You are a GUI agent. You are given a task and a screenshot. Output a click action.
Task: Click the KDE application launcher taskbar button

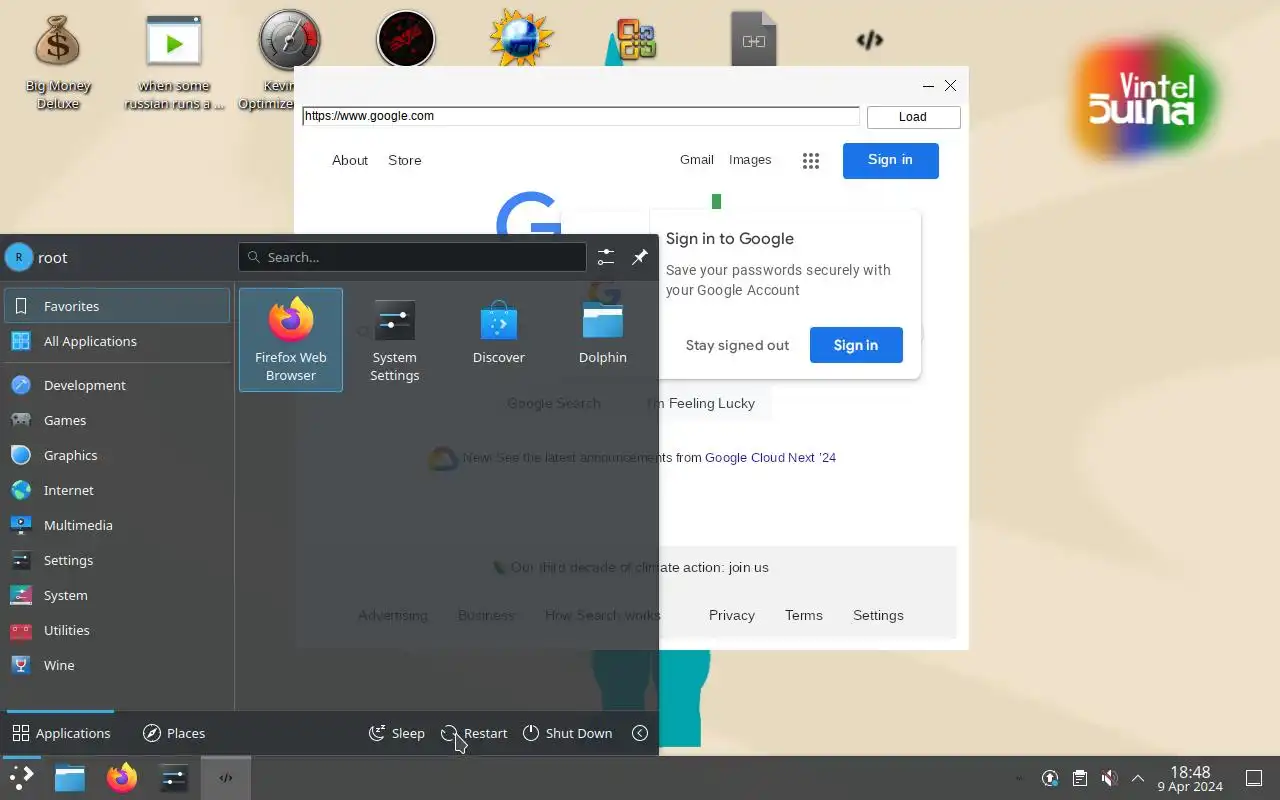coord(22,778)
